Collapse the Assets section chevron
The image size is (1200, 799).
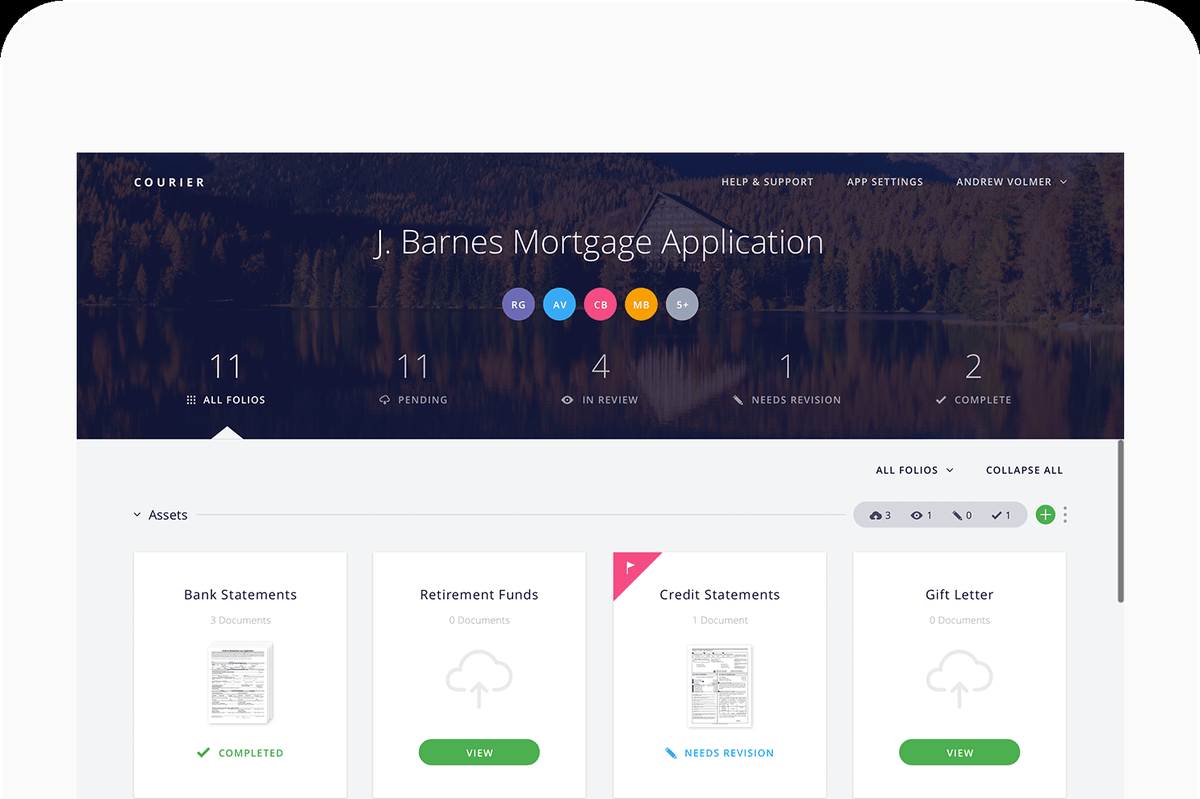[137, 515]
